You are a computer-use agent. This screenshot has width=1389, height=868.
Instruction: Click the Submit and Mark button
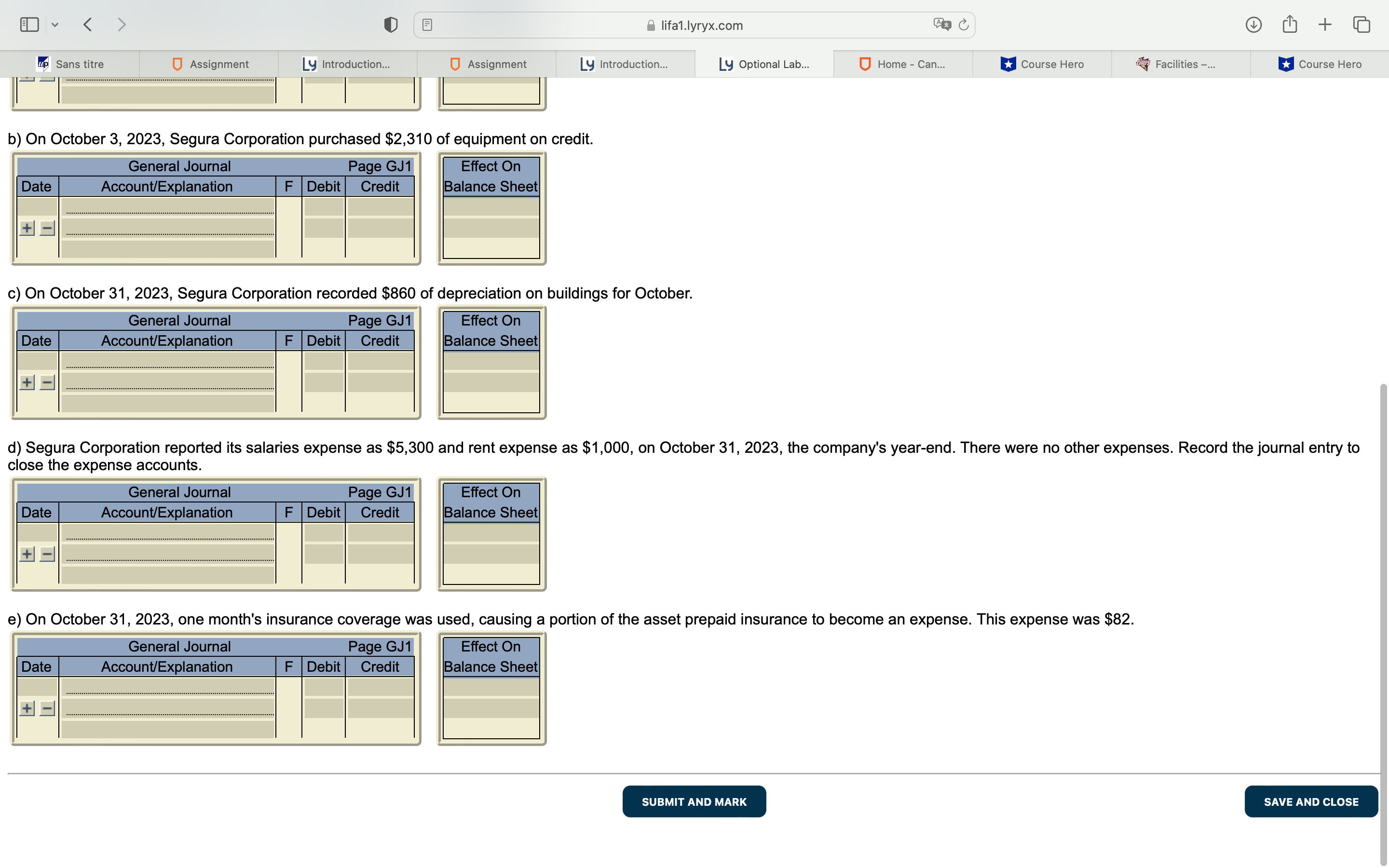(694, 801)
